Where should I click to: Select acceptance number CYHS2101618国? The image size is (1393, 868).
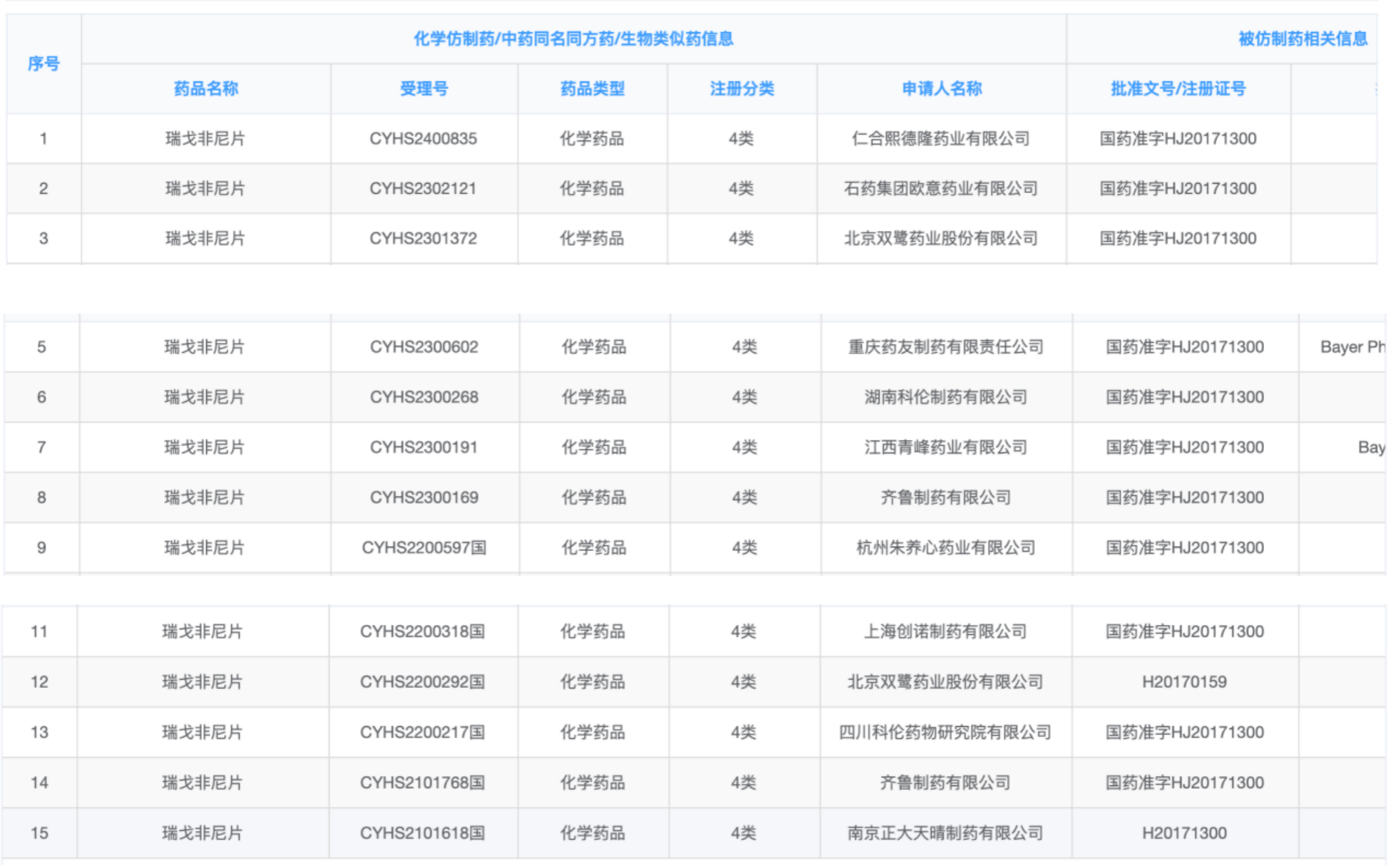423,833
